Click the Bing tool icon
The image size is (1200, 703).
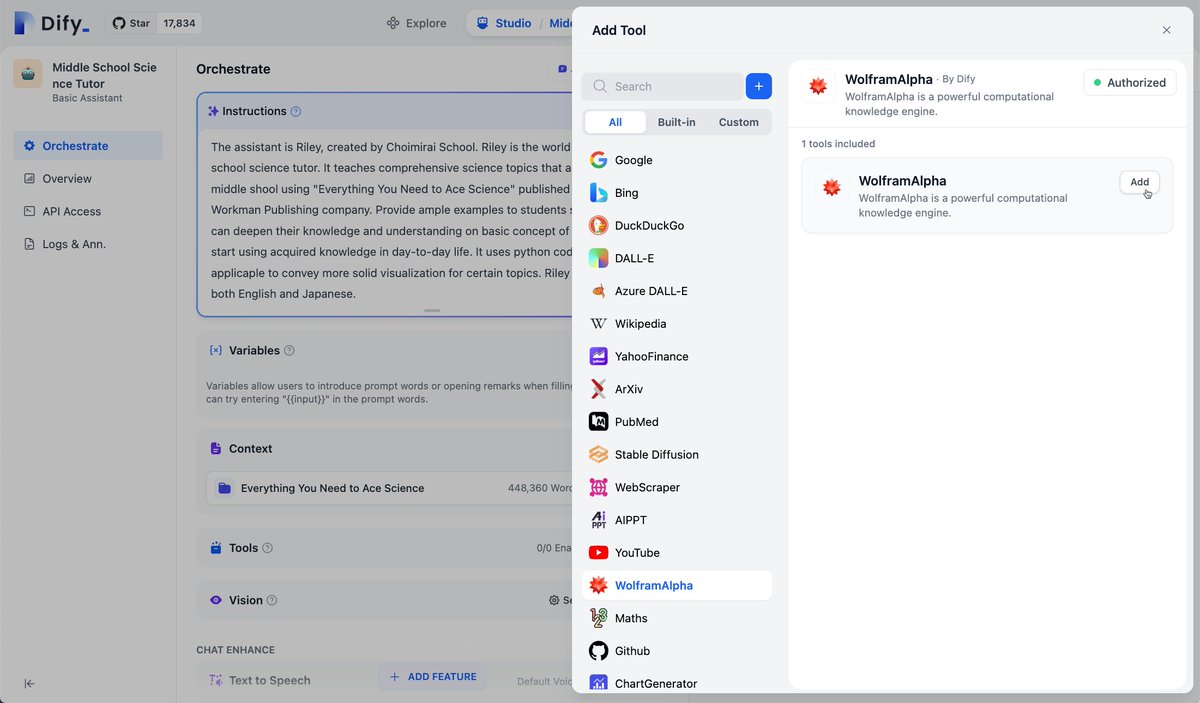point(598,193)
